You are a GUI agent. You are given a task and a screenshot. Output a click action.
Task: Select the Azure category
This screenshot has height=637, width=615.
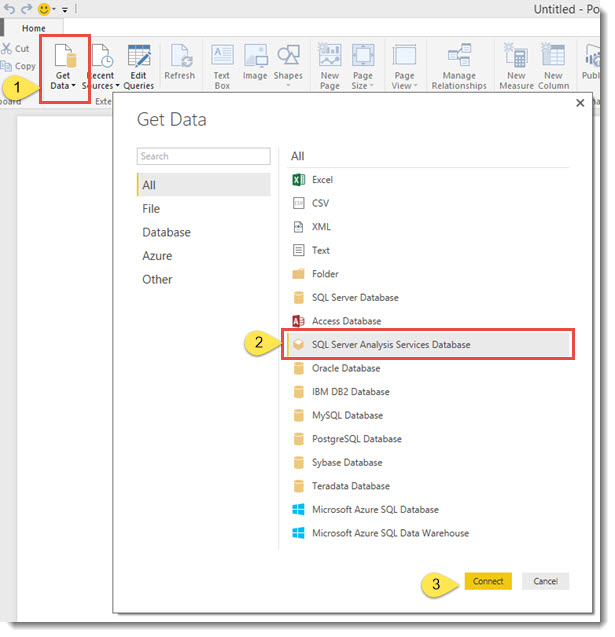[204, 256]
